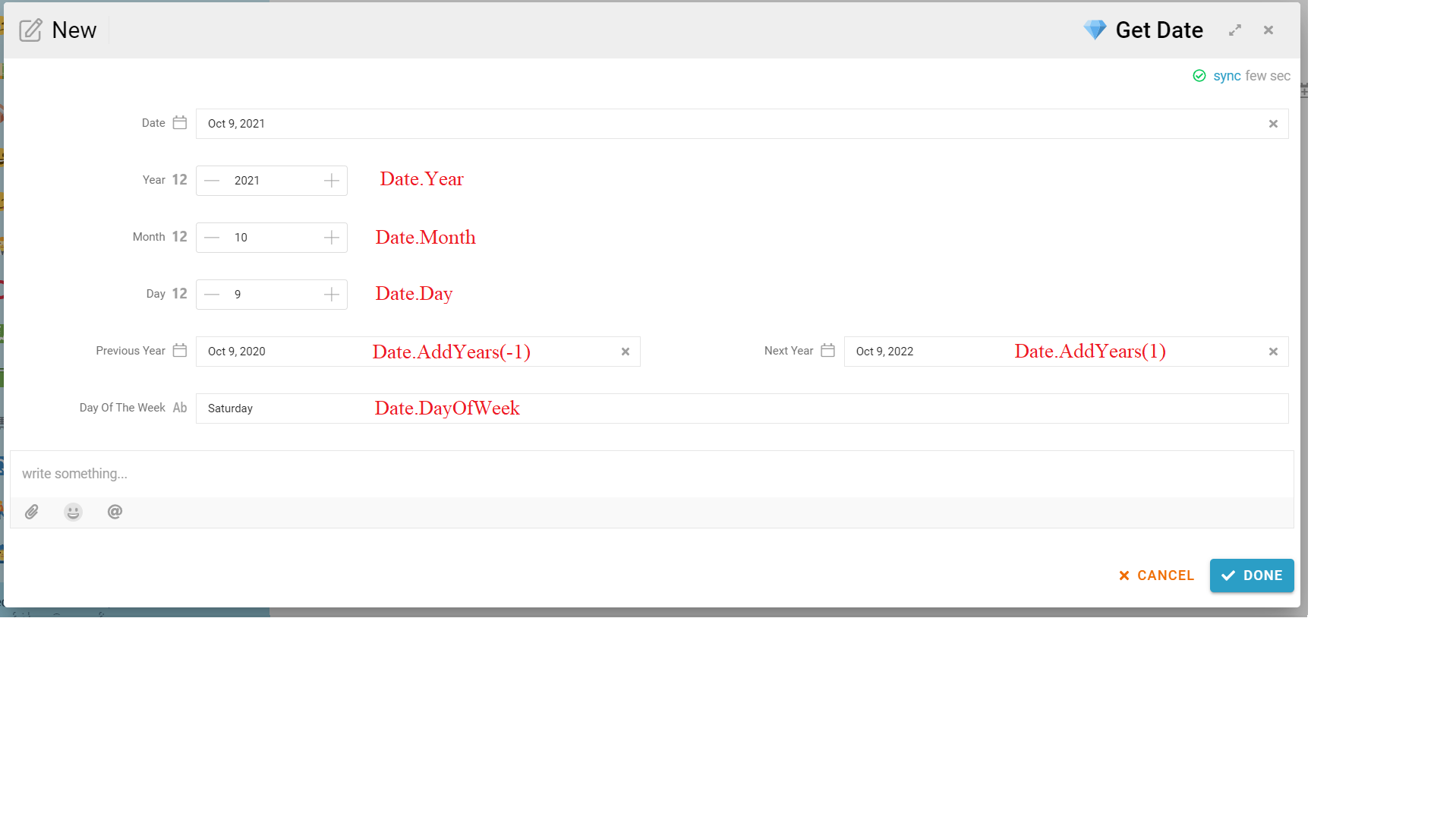Click the attachment paperclip icon
This screenshot has width=1456, height=820.
coord(32,512)
